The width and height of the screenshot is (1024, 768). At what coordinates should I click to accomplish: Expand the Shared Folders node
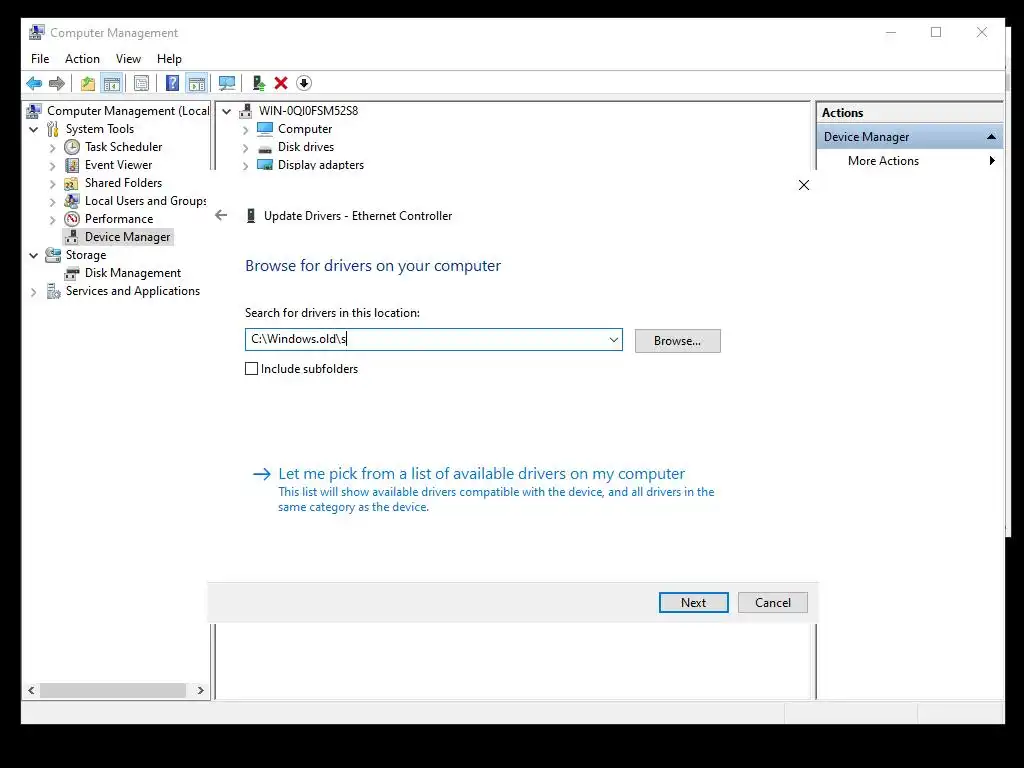(52, 184)
